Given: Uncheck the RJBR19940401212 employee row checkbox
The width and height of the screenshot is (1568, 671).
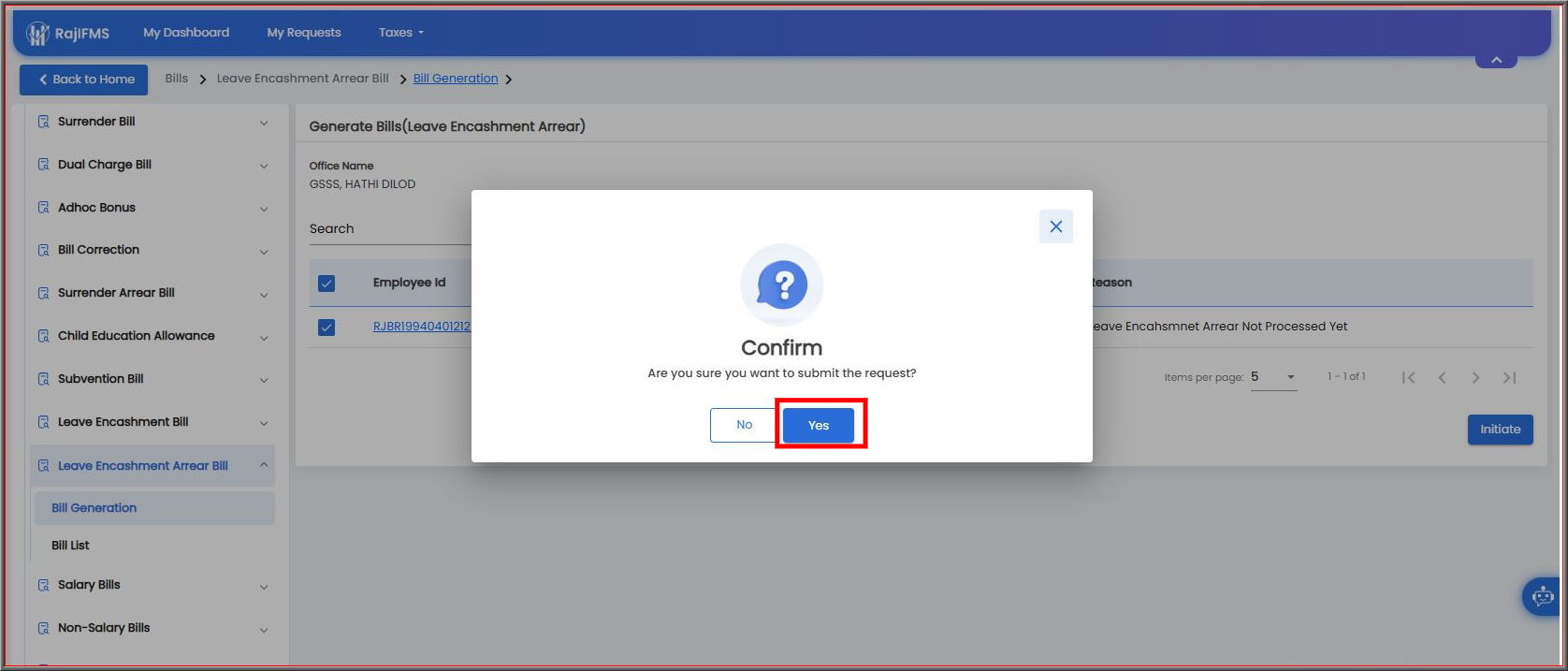Looking at the screenshot, I should [327, 328].
